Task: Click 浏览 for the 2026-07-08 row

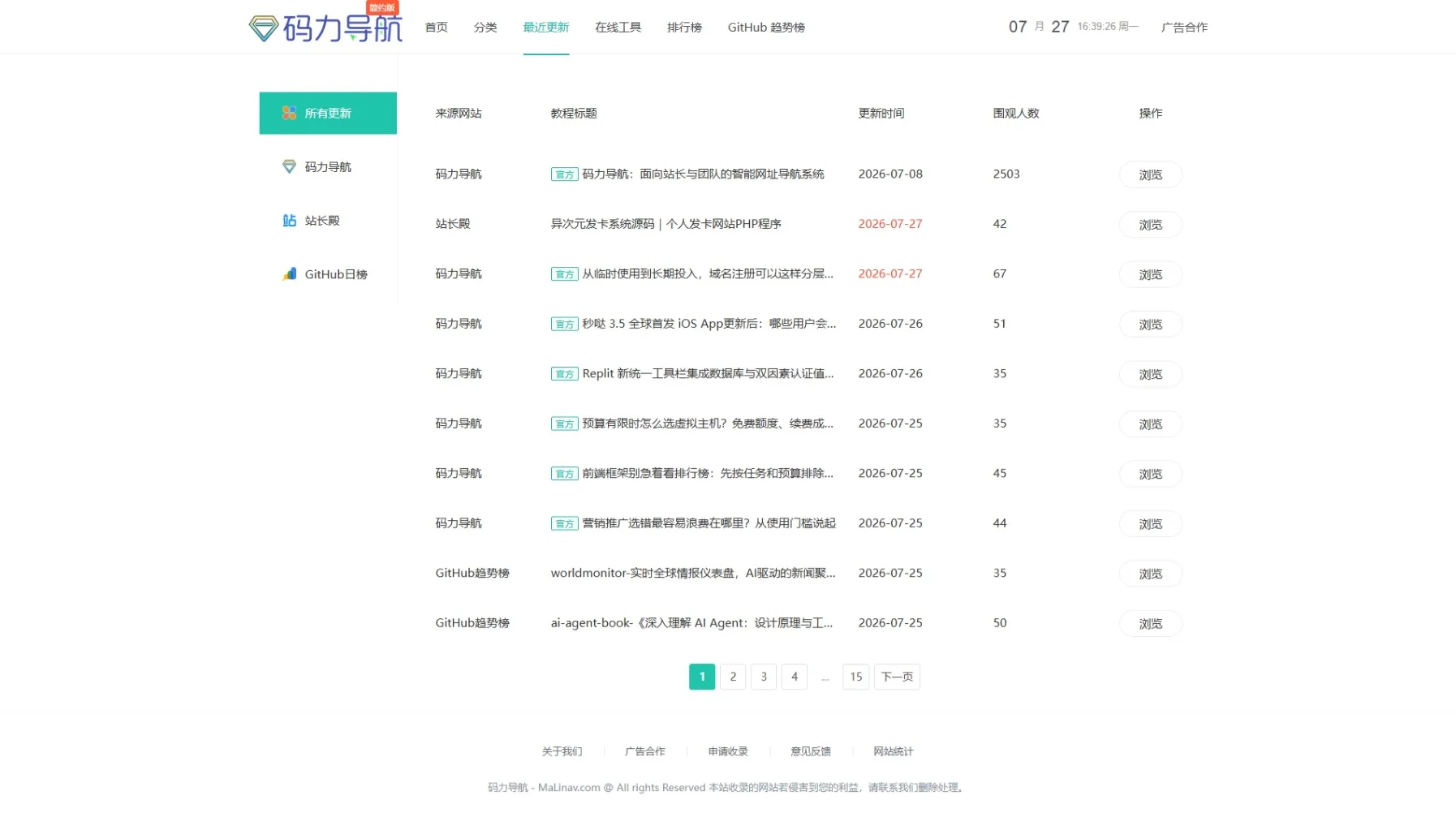Action: pyautogui.click(x=1150, y=174)
